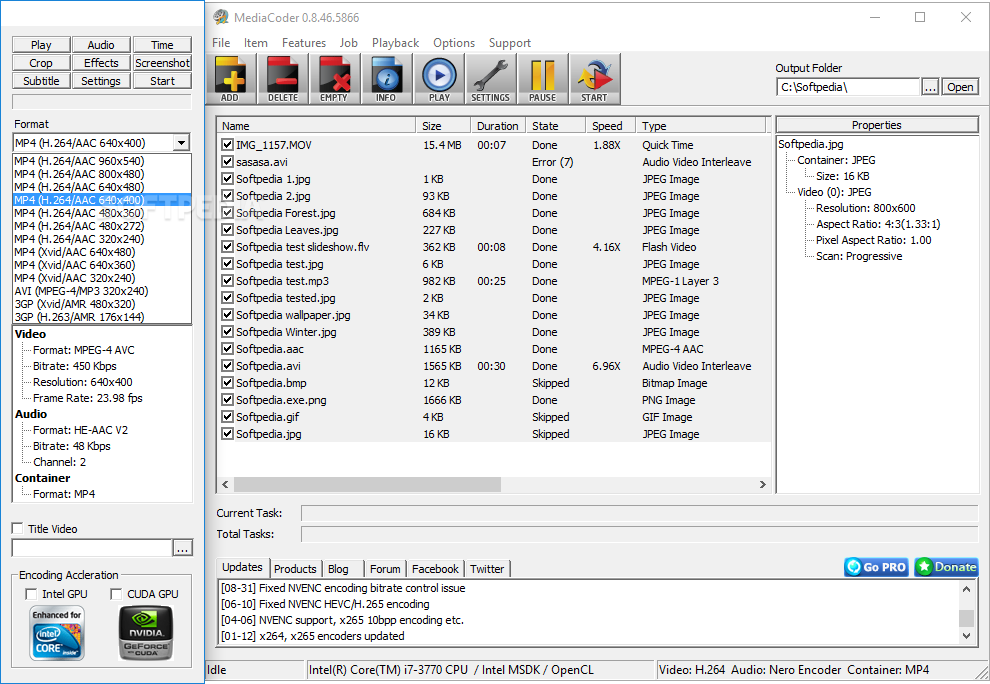Click the Output Folder path field
The width and height of the screenshot is (990, 684).
pos(849,87)
